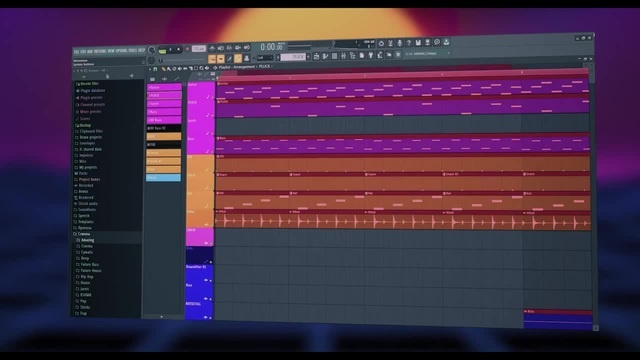
Task: Click the Record button in transport
Action: click(x=187, y=49)
